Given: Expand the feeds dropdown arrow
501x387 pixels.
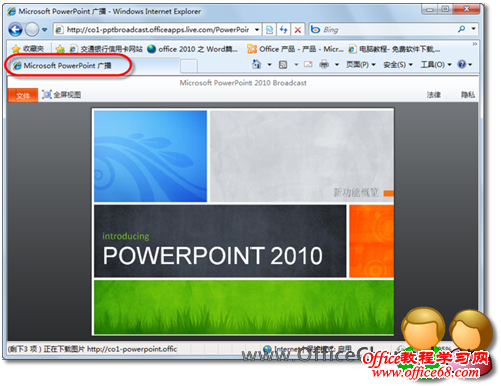Looking at the screenshot, I should [296, 65].
